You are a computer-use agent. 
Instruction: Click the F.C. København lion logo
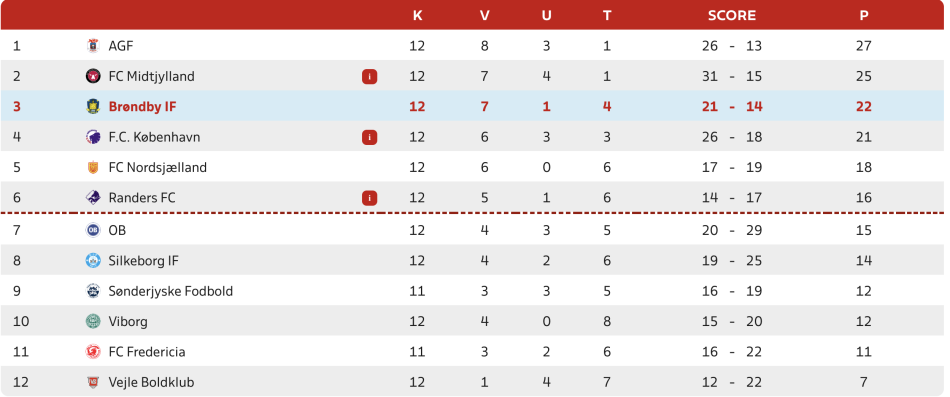[x=92, y=137]
